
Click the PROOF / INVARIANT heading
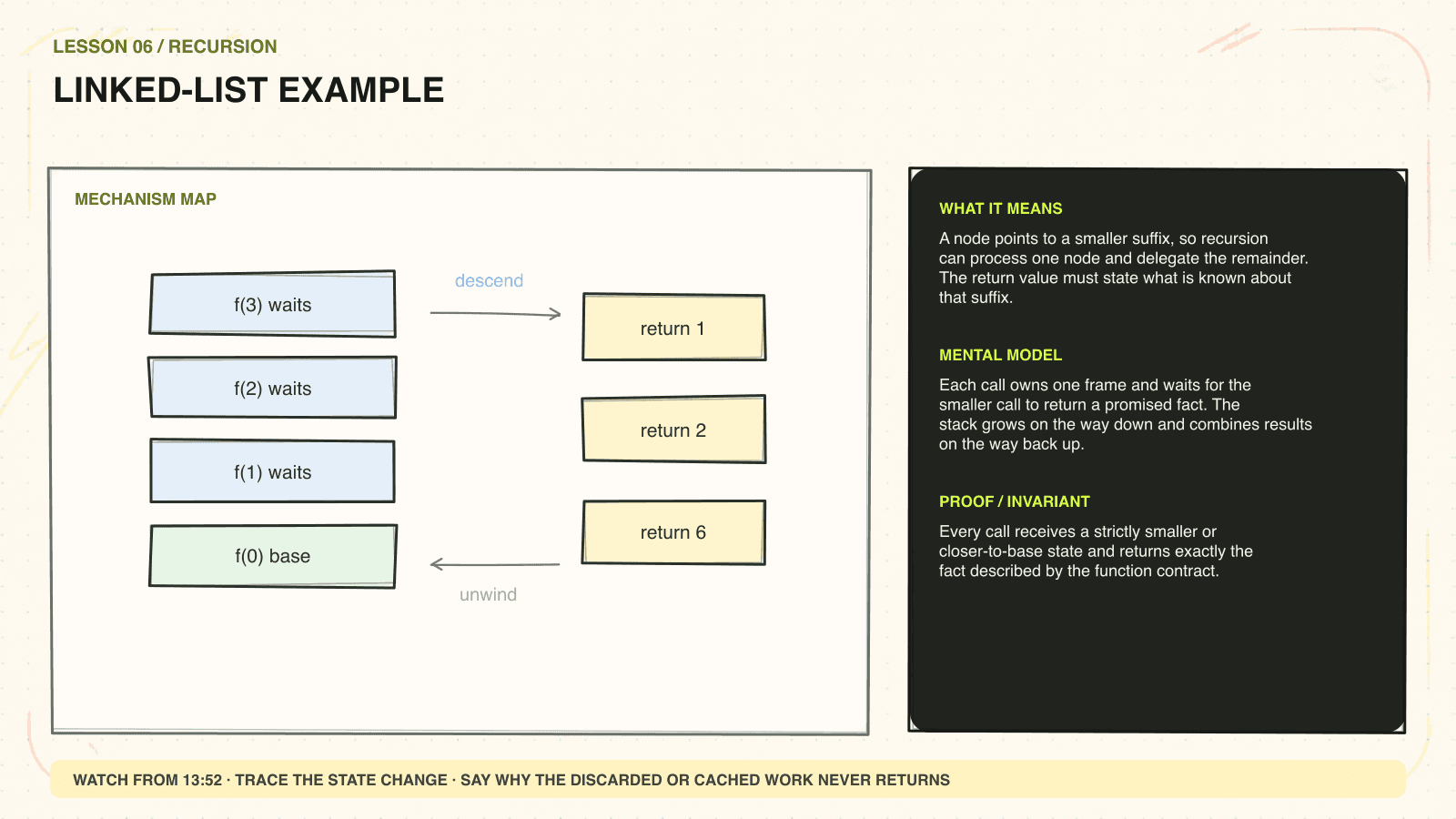click(1015, 501)
